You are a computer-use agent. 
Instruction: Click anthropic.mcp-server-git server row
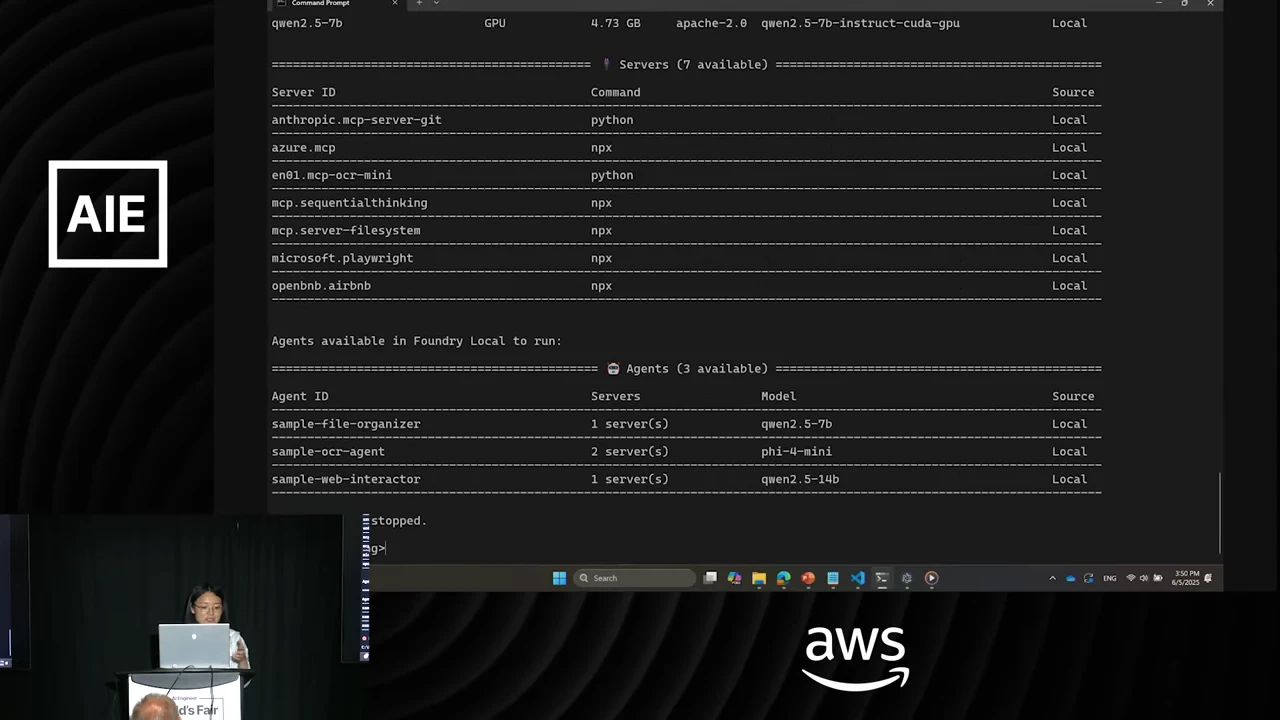click(x=686, y=120)
